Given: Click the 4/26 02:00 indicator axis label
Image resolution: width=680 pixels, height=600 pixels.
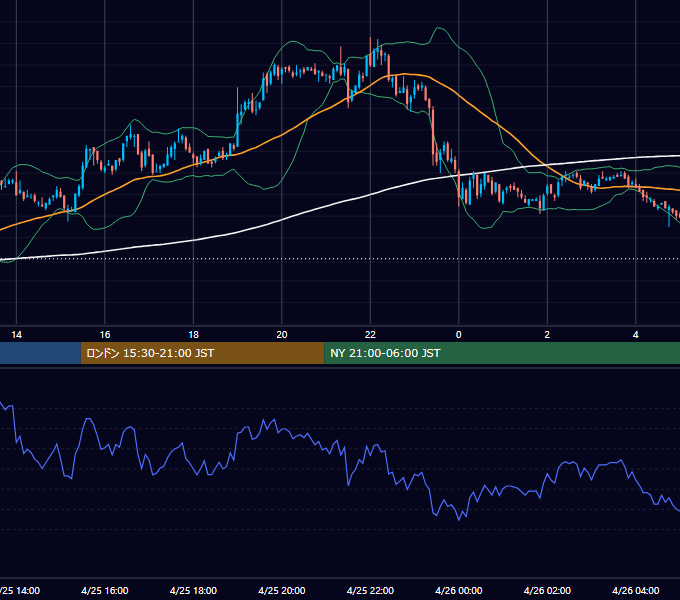Looking at the screenshot, I should (547, 591).
